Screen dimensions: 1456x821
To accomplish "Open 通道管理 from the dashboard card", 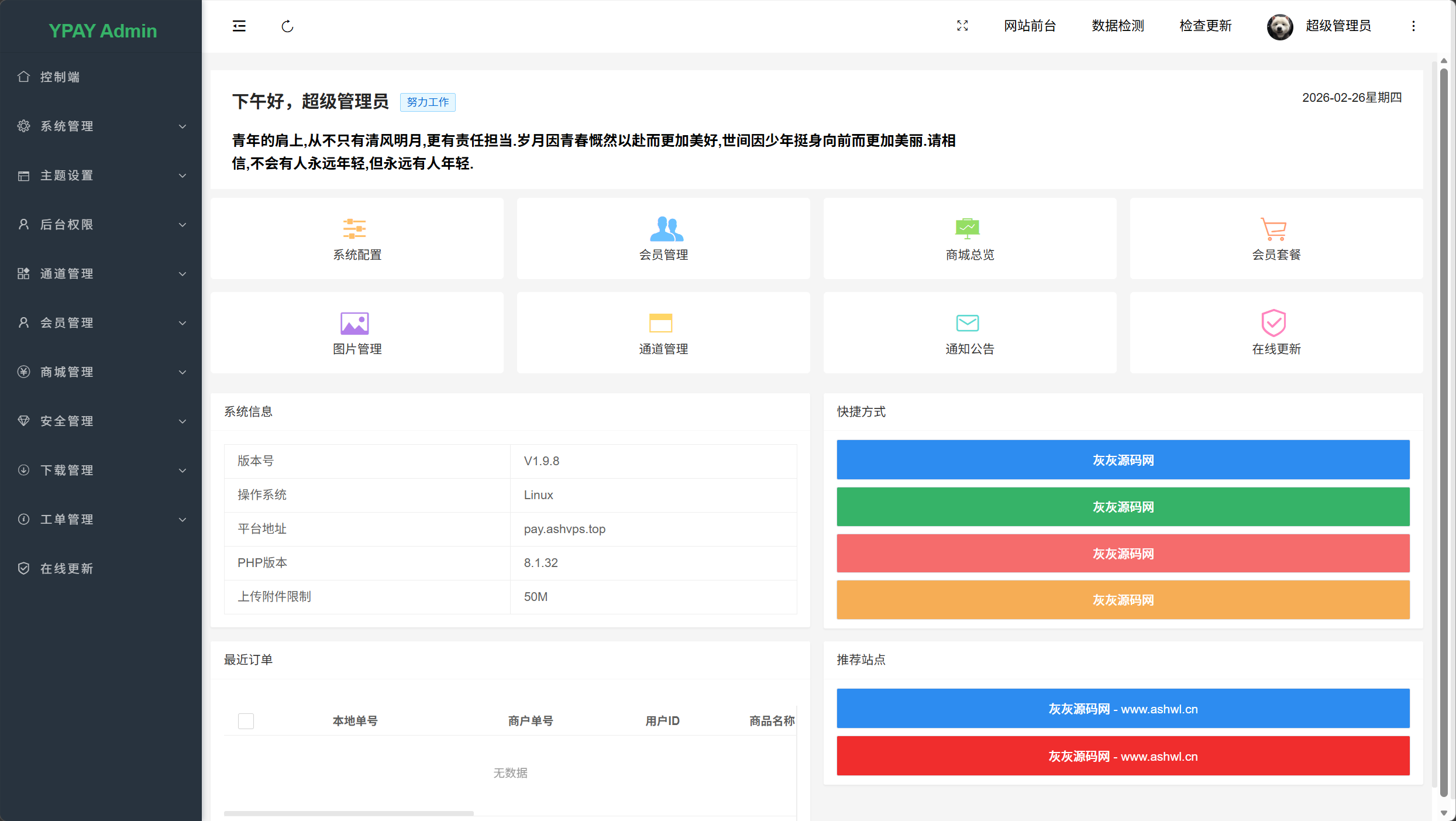I will pyautogui.click(x=663, y=332).
